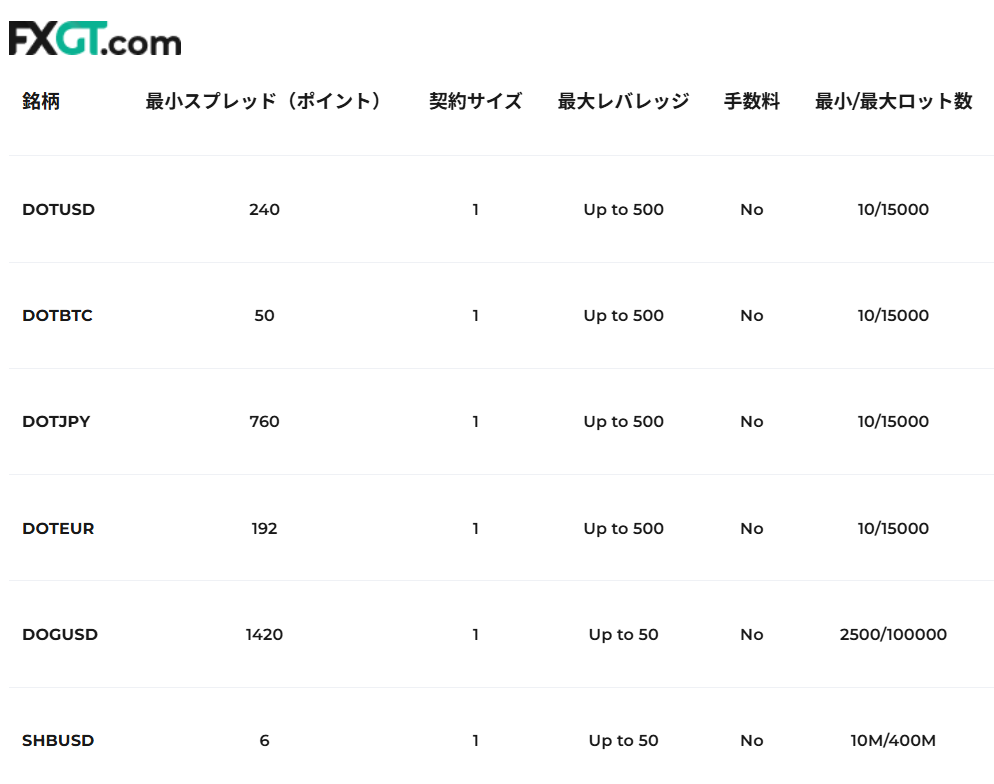The width and height of the screenshot is (994, 784).
Task: Click the 契約サイズ column header
Action: pyautogui.click(x=475, y=101)
